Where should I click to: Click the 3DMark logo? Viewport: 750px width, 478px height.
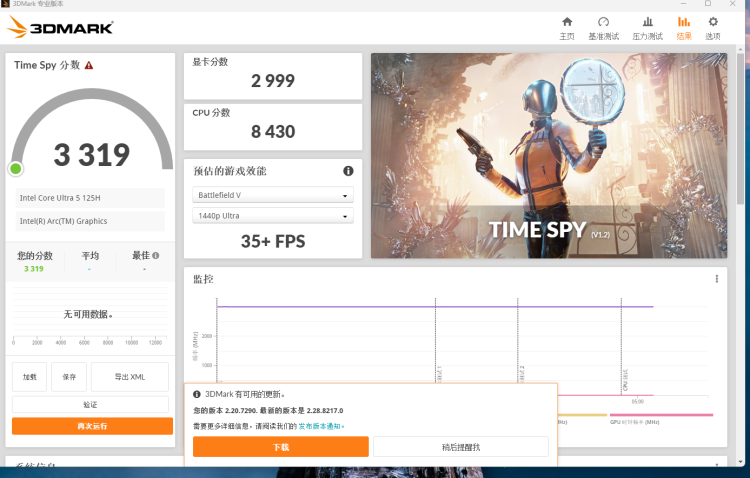(x=60, y=27)
